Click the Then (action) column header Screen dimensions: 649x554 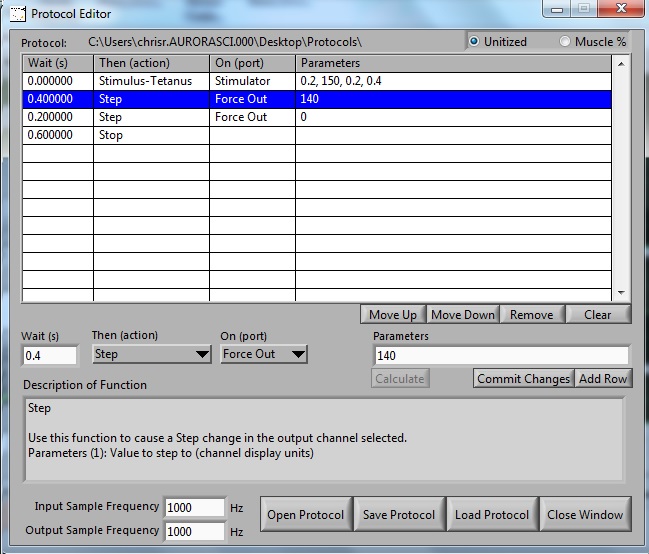coord(151,63)
